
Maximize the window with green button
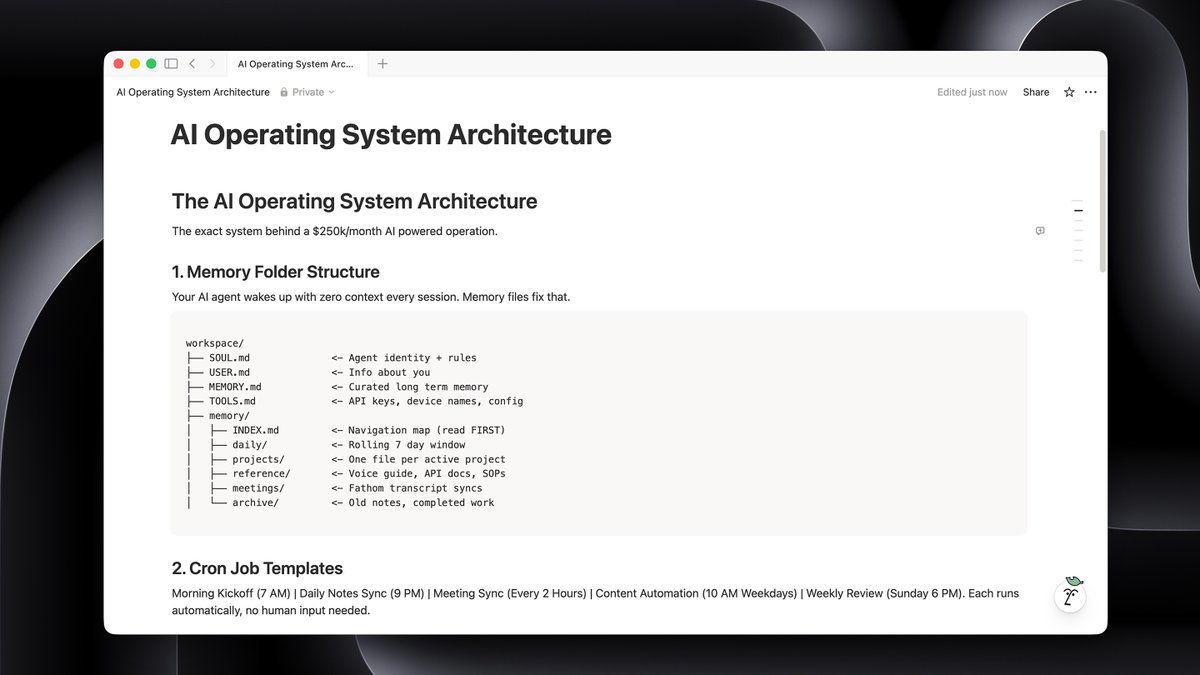pyautogui.click(x=151, y=64)
